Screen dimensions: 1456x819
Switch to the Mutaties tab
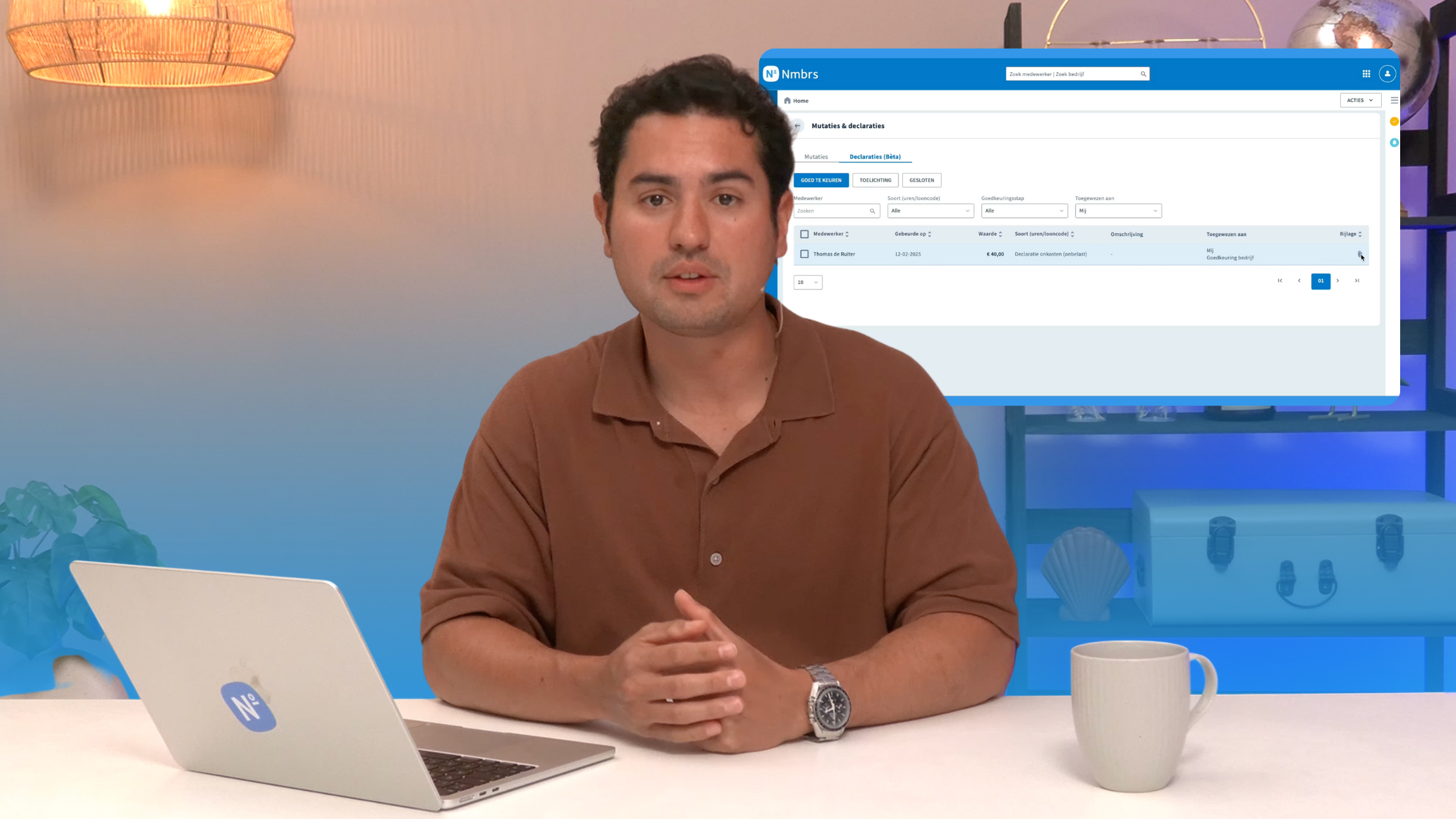click(x=816, y=157)
